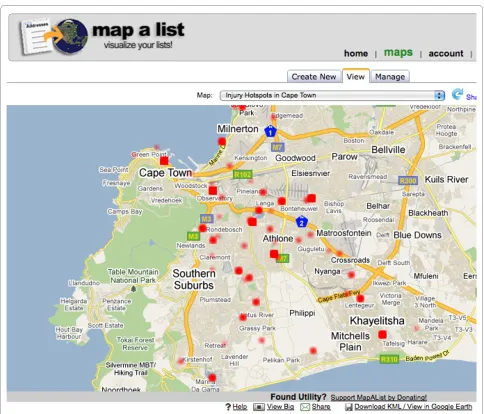Click the Share link below the map
Viewport: 484px width, 414px height.
321,407
